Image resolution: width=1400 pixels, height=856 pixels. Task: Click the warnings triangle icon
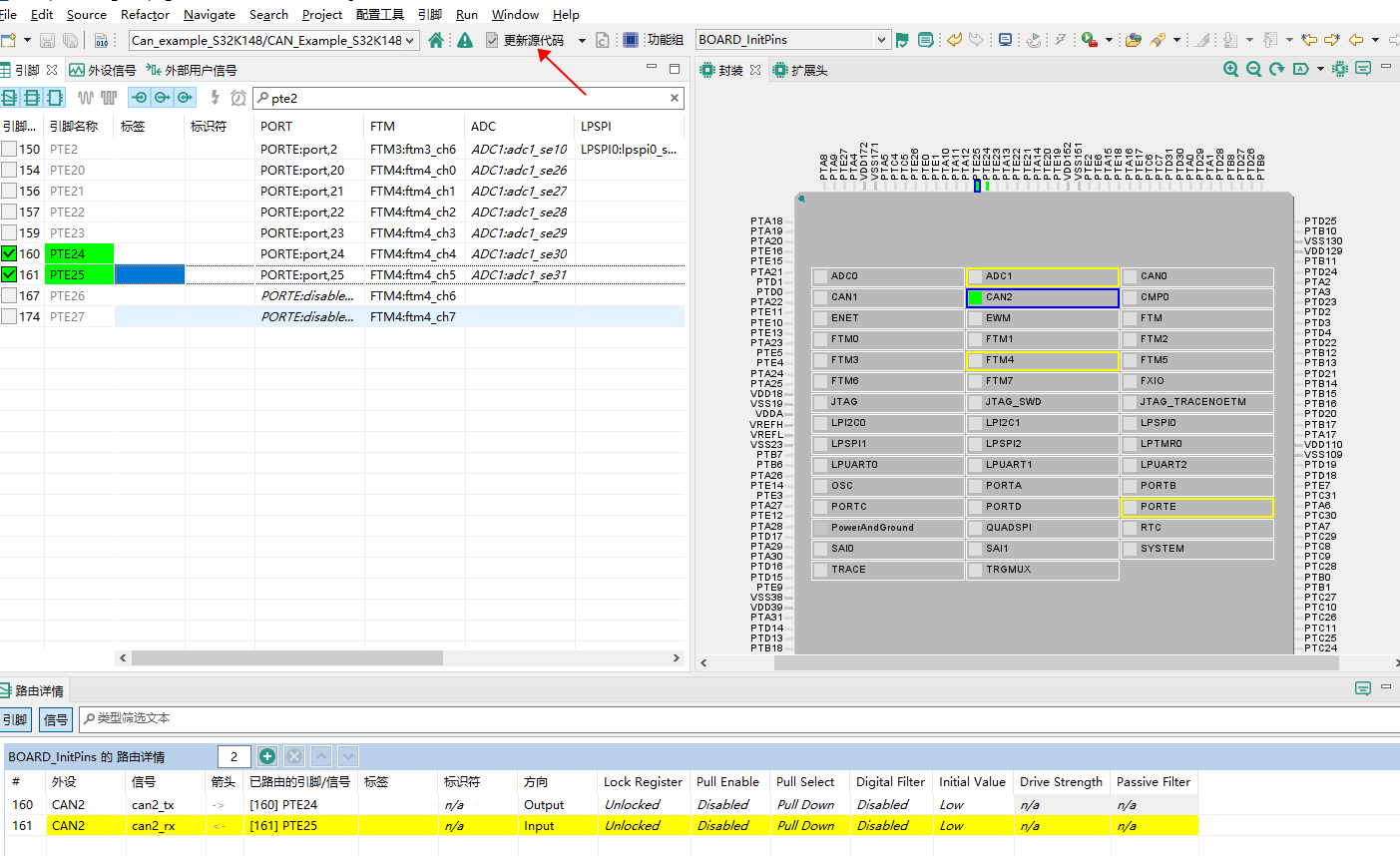[464, 40]
